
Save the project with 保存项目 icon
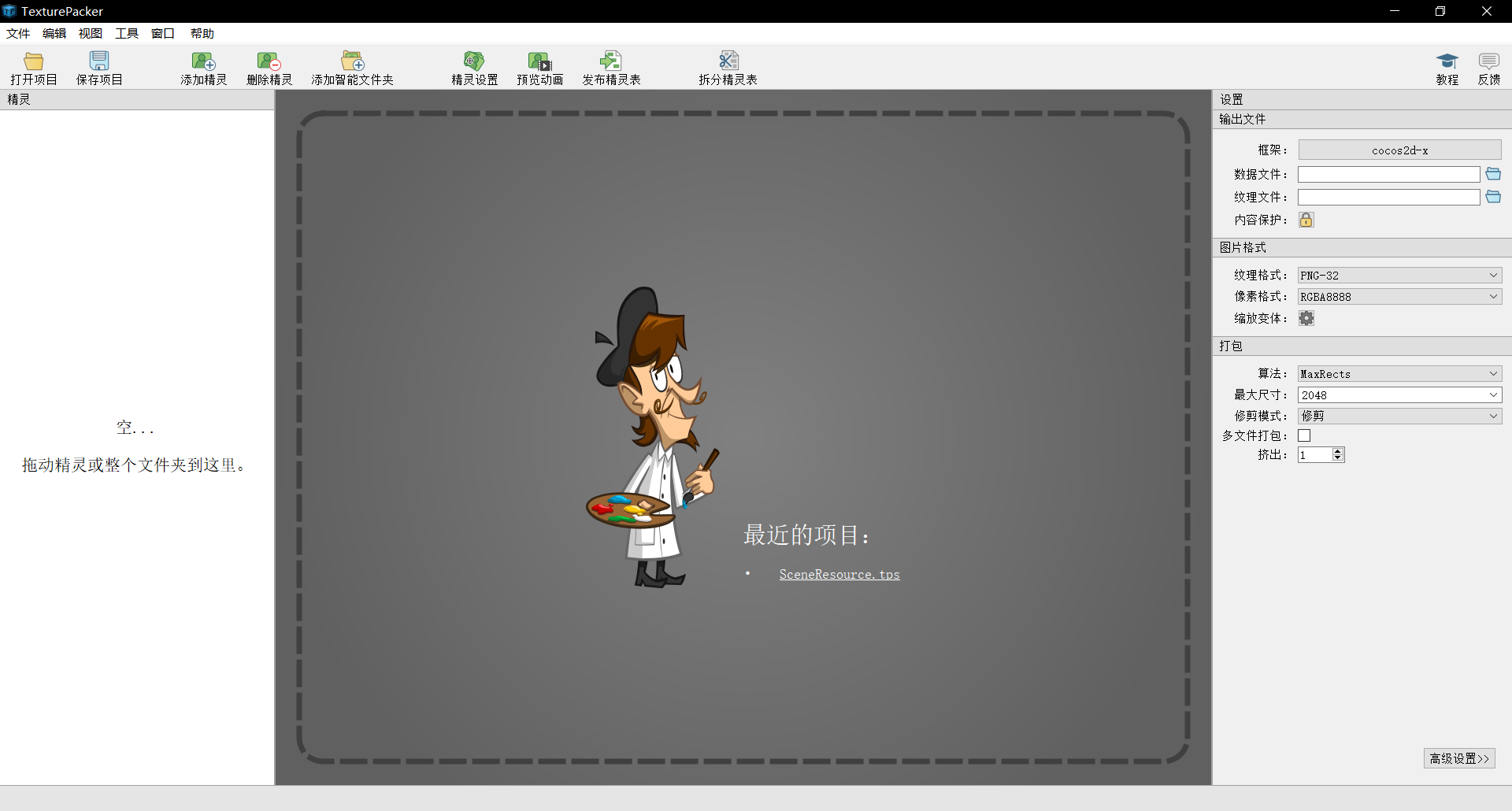99,67
